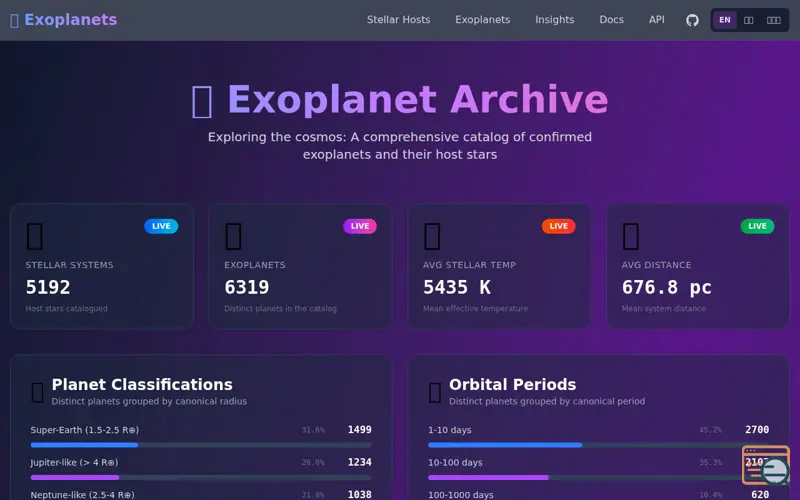This screenshot has width=800, height=500.
Task: Open the floating browser widget icon
Action: (x=766, y=465)
